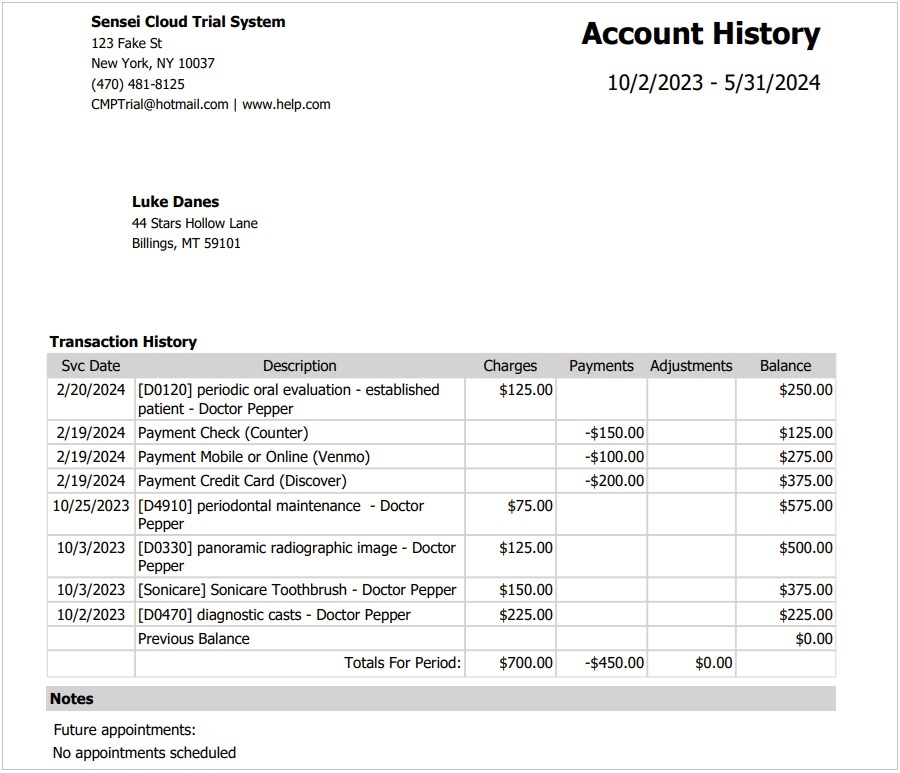Click the D0470 diagnostic casts description
The height and width of the screenshot is (773, 900).
[274, 615]
